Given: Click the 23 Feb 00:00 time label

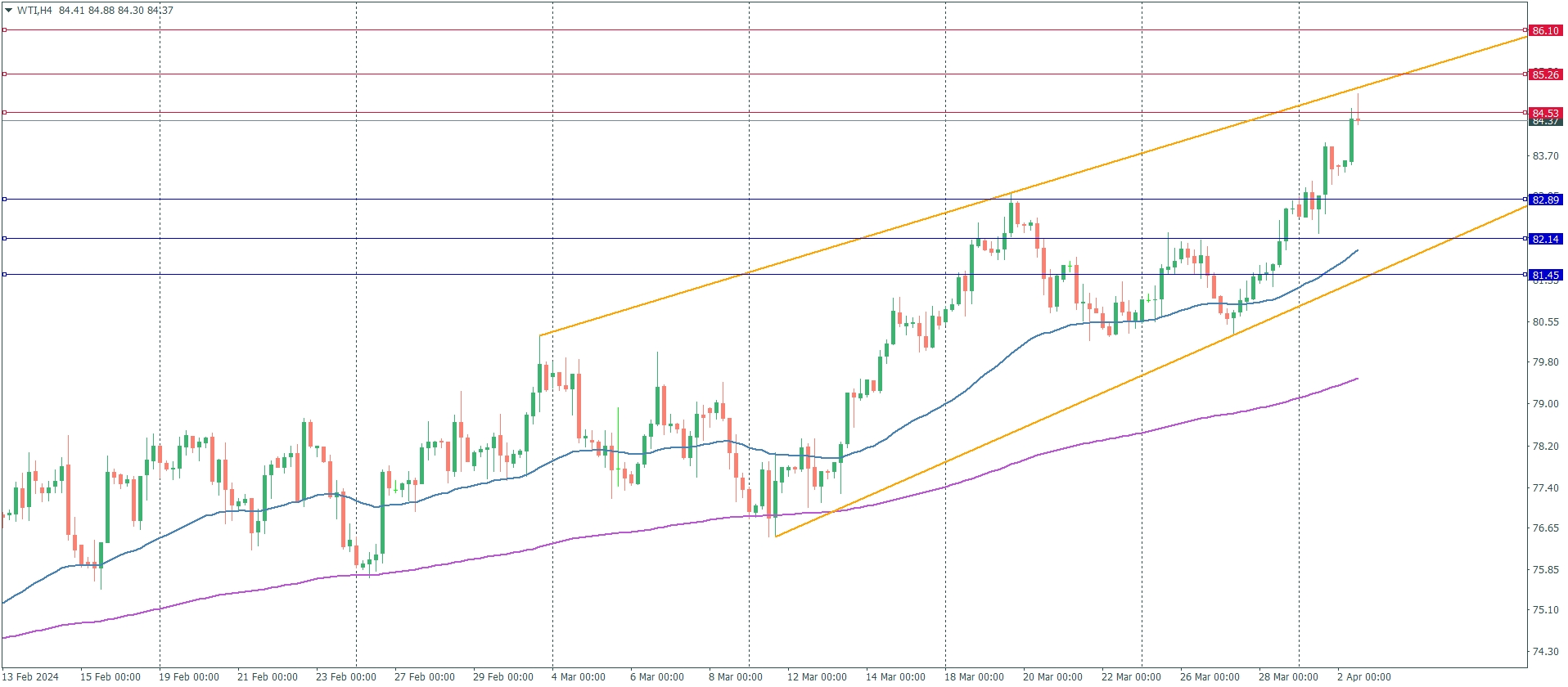Looking at the screenshot, I should tap(346, 676).
